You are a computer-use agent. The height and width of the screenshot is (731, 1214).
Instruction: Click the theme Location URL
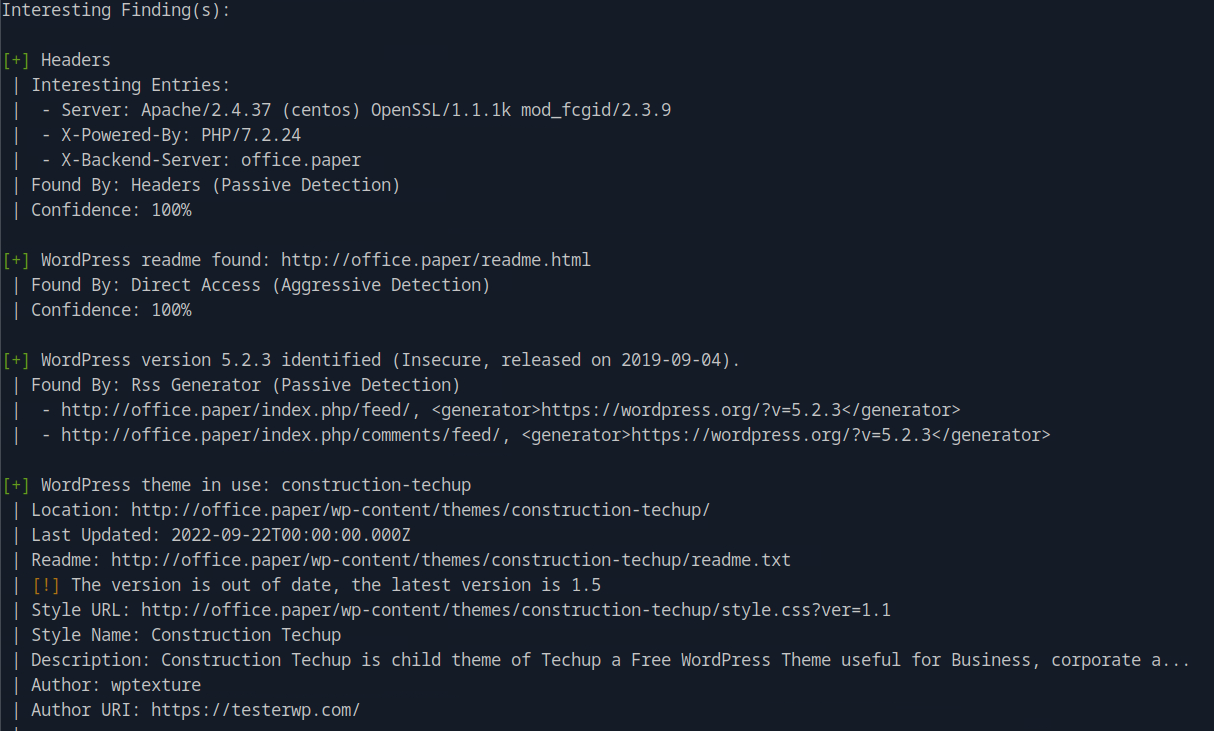pyautogui.click(x=420, y=510)
